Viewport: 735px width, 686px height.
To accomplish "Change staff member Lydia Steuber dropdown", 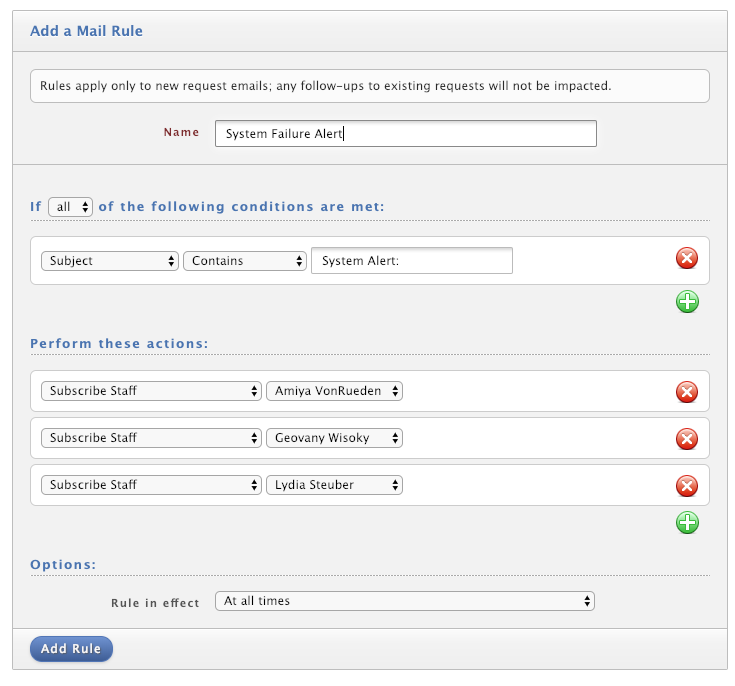I will [334, 485].
